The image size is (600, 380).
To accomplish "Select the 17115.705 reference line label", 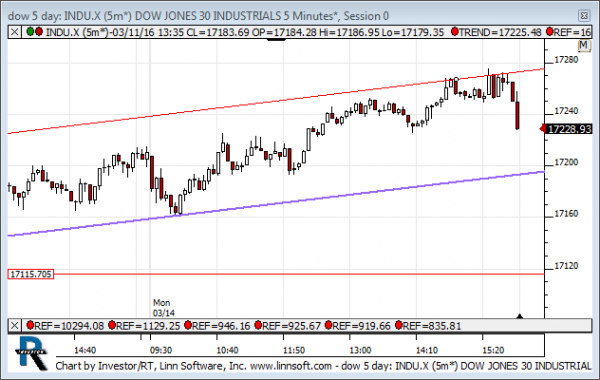I will (31, 274).
